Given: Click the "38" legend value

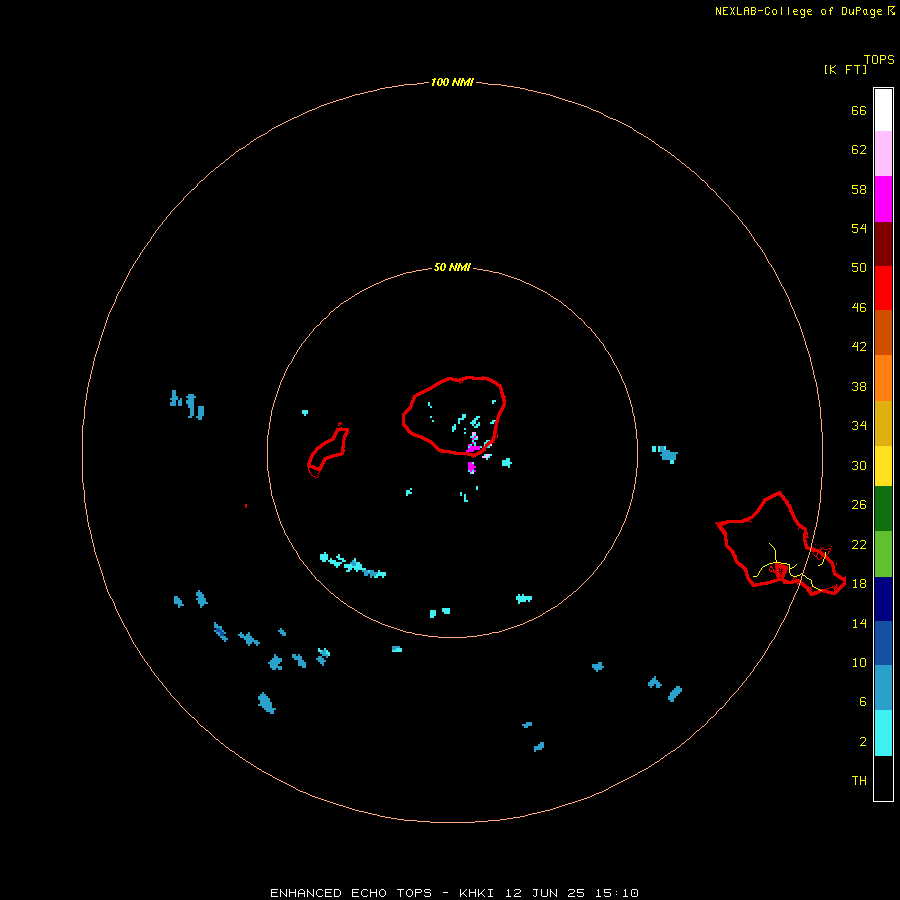Looking at the screenshot, I should point(859,386).
